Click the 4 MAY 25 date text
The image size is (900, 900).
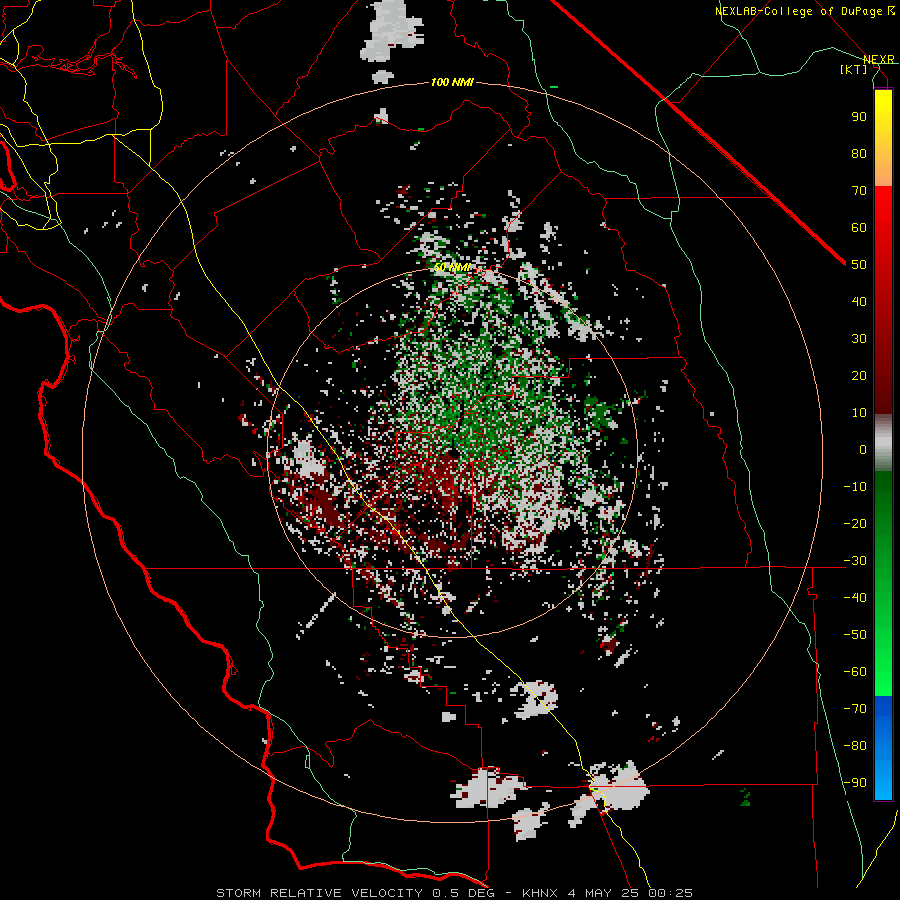tap(604, 893)
